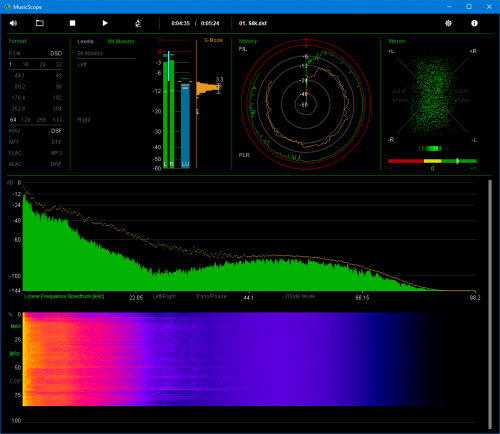
Task: Click the 64 DSD rate value
Action: pos(13,120)
